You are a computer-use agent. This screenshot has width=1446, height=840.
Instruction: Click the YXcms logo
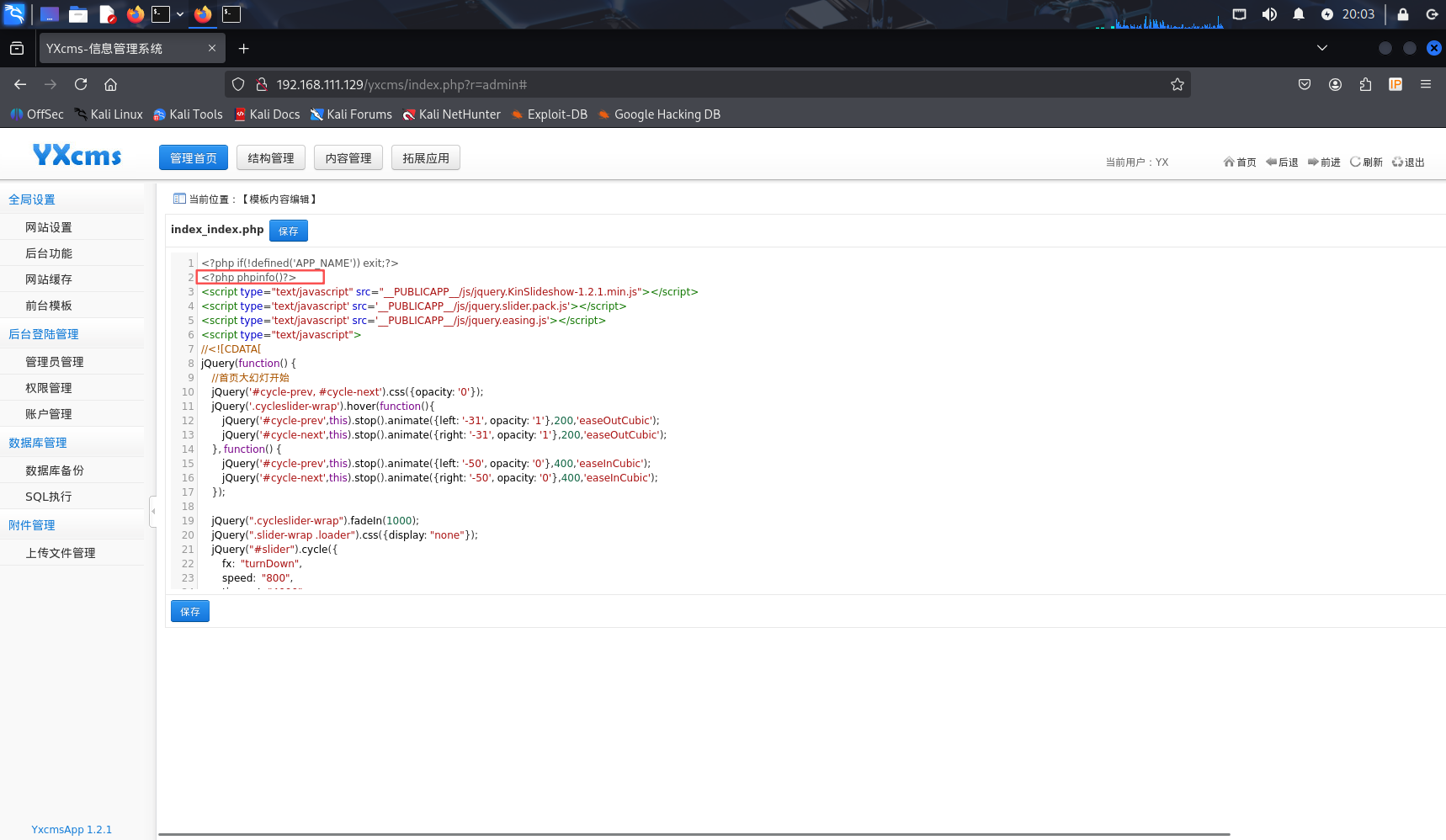[x=77, y=156]
